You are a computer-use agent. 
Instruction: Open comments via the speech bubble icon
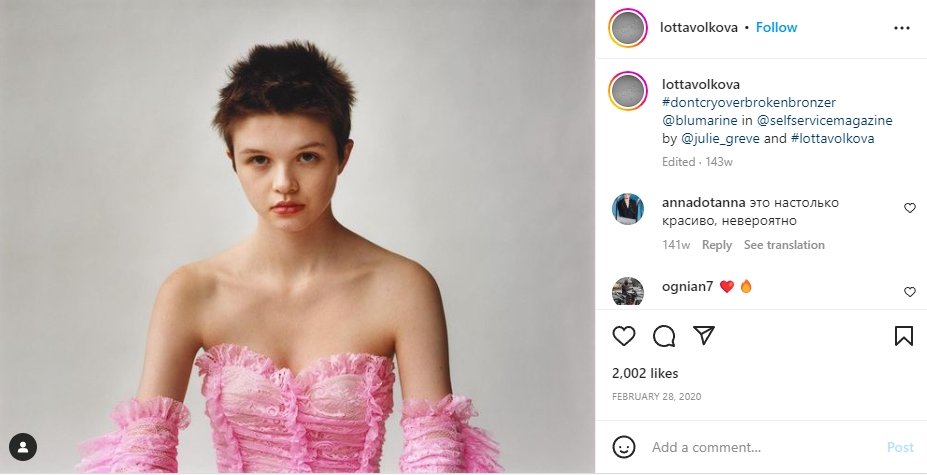coord(664,336)
